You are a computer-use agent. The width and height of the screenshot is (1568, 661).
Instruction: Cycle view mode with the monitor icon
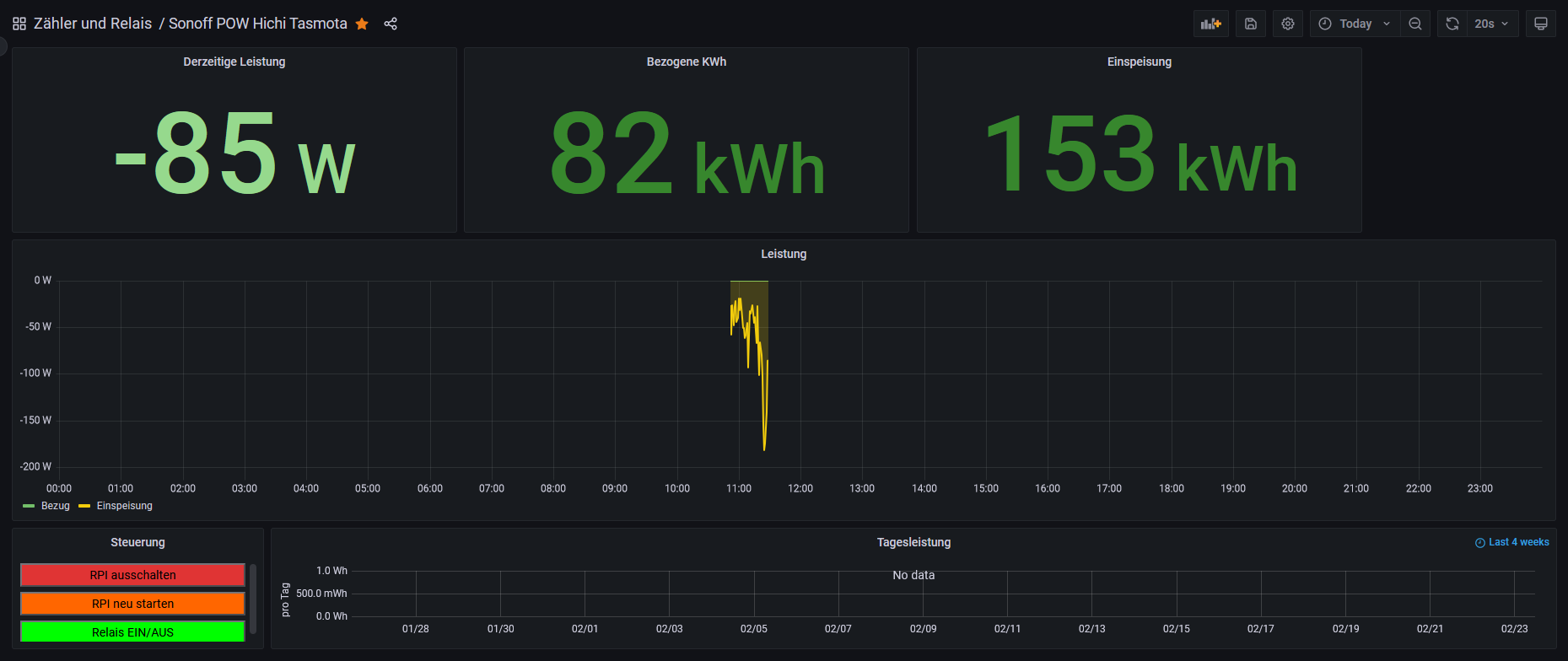click(1540, 24)
